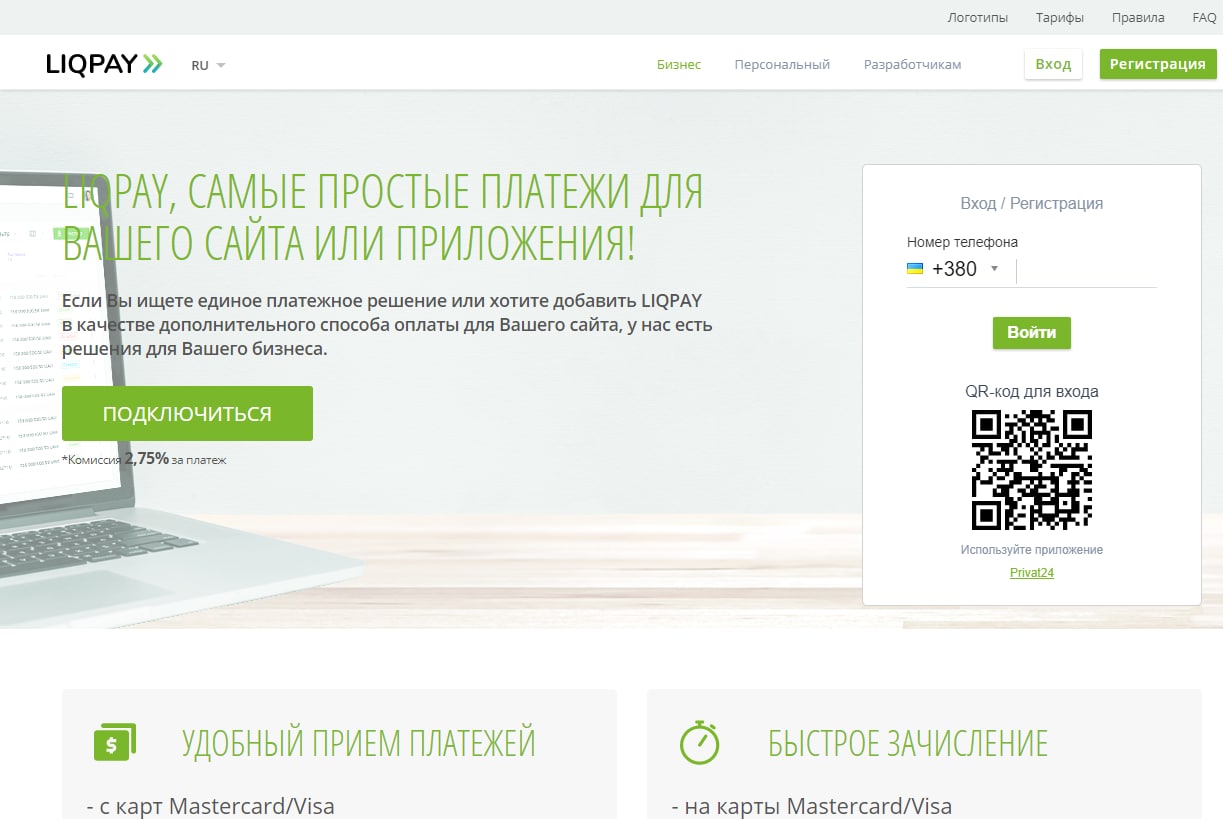Click the green dollar payment icon
Image resolution: width=1223 pixels, height=819 pixels.
(x=115, y=742)
